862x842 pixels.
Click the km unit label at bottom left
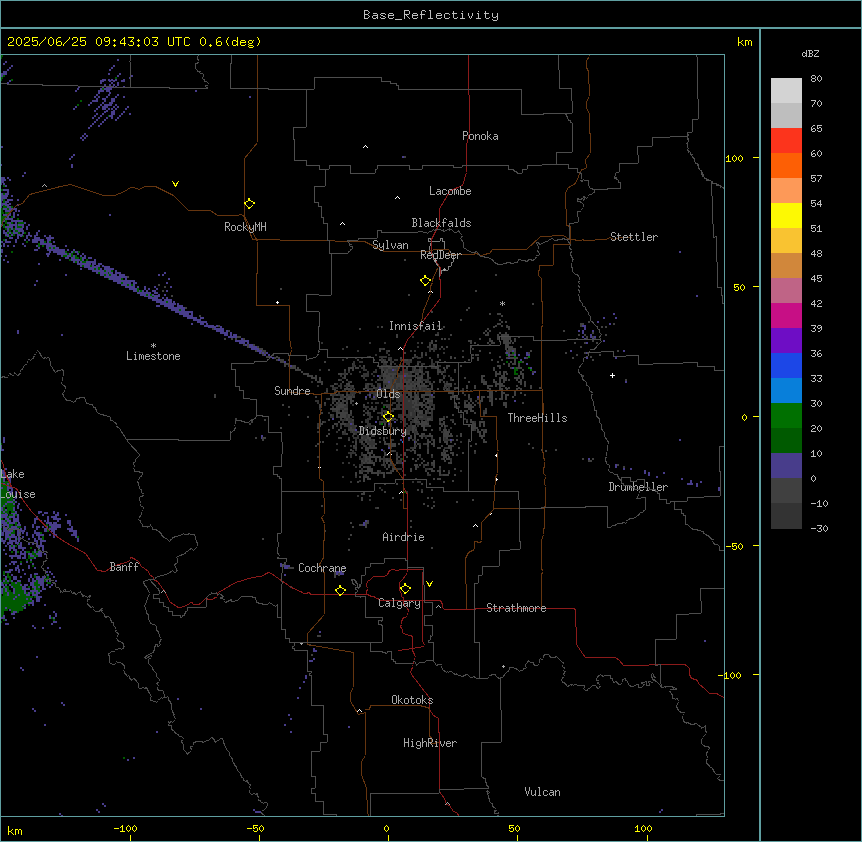(x=15, y=830)
